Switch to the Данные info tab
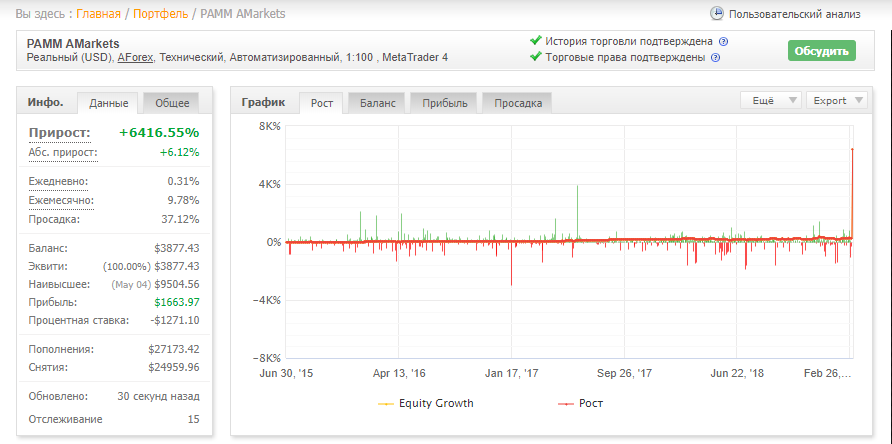 [x=109, y=103]
